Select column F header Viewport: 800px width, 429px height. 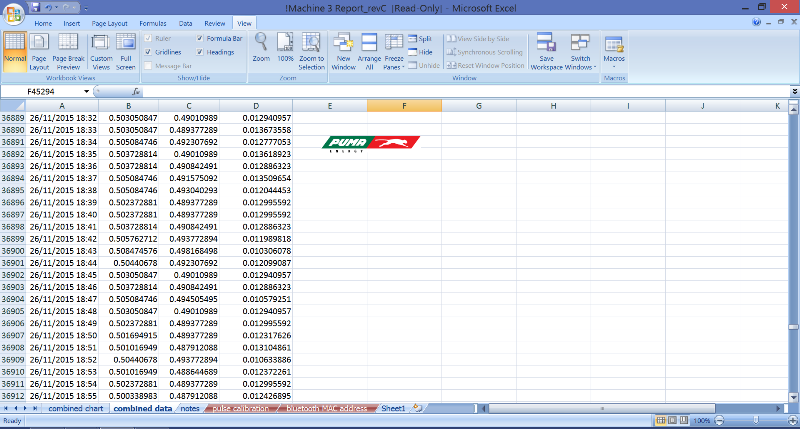click(404, 106)
